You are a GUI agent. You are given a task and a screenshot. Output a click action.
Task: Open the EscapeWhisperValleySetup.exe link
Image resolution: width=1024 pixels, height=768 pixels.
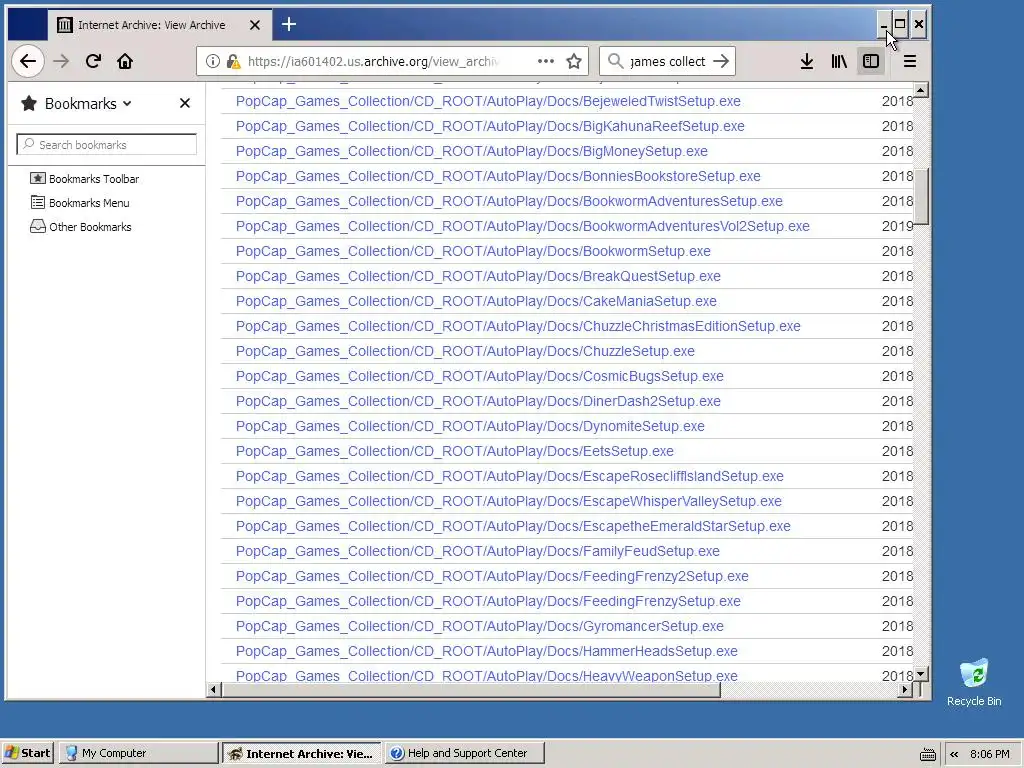tap(509, 501)
